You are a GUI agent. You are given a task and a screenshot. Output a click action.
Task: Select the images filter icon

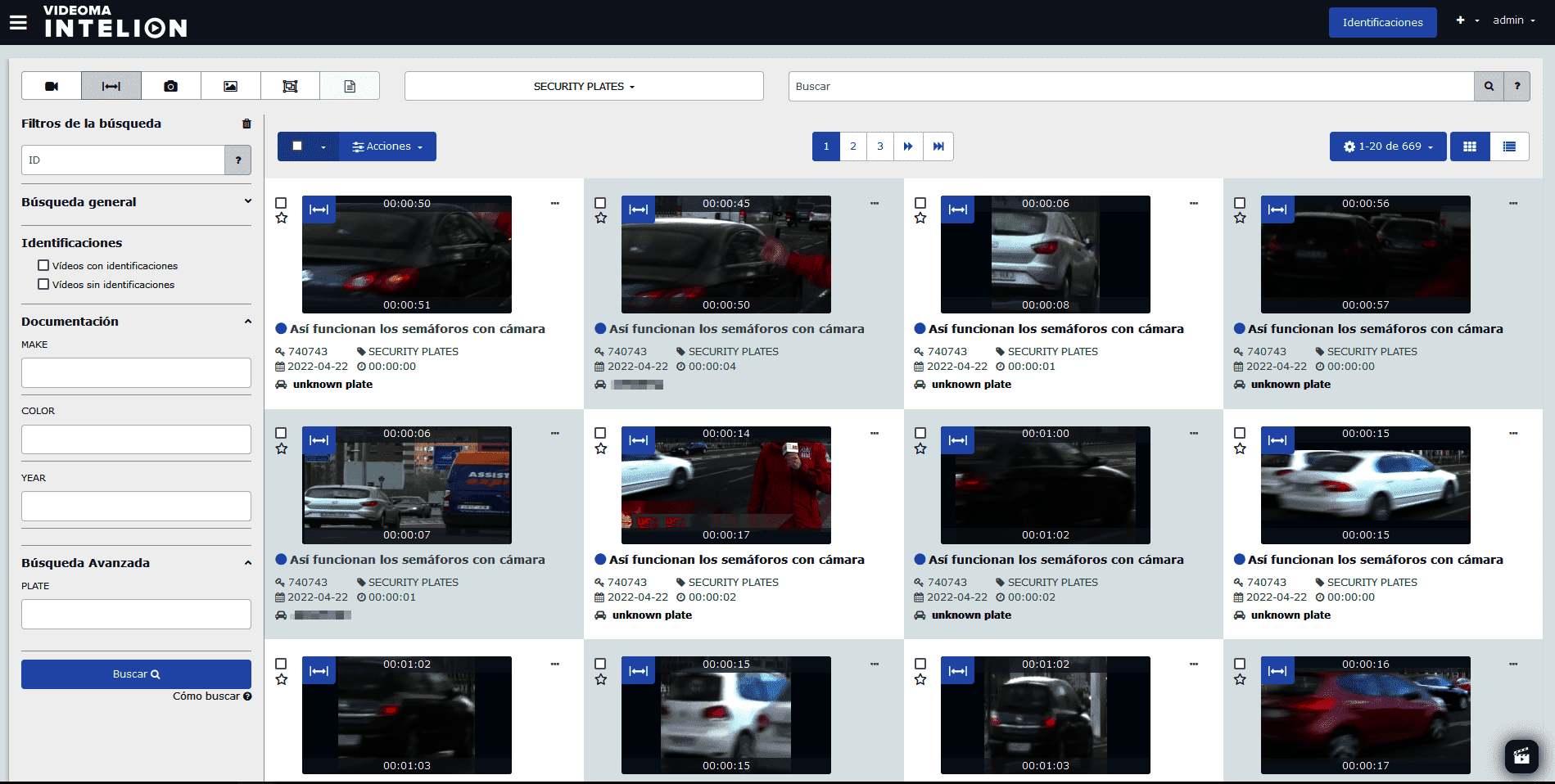pos(230,86)
